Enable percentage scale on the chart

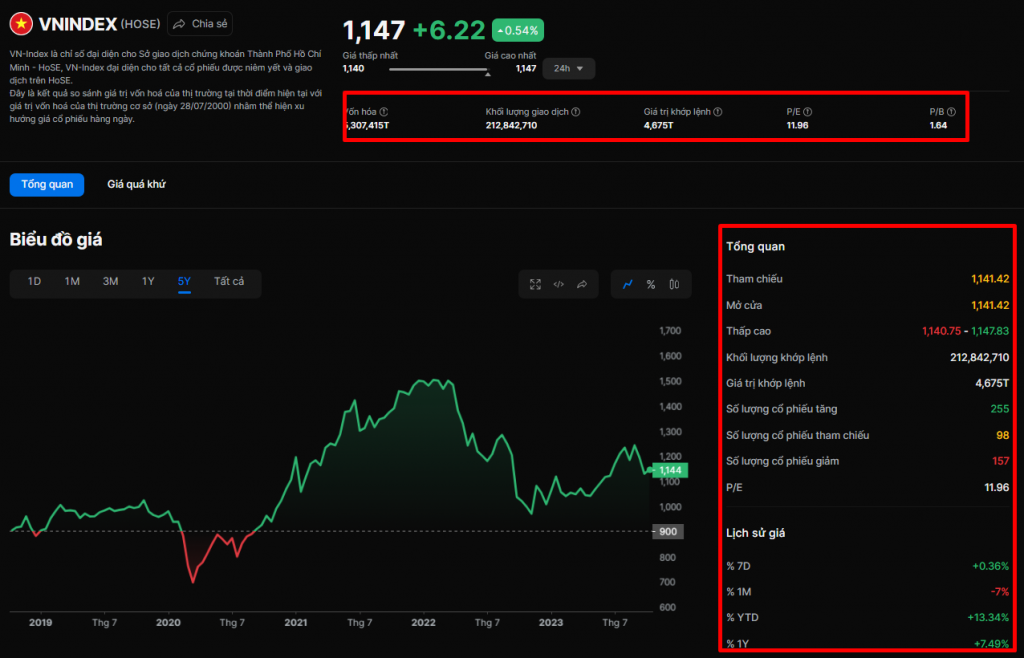pos(651,283)
